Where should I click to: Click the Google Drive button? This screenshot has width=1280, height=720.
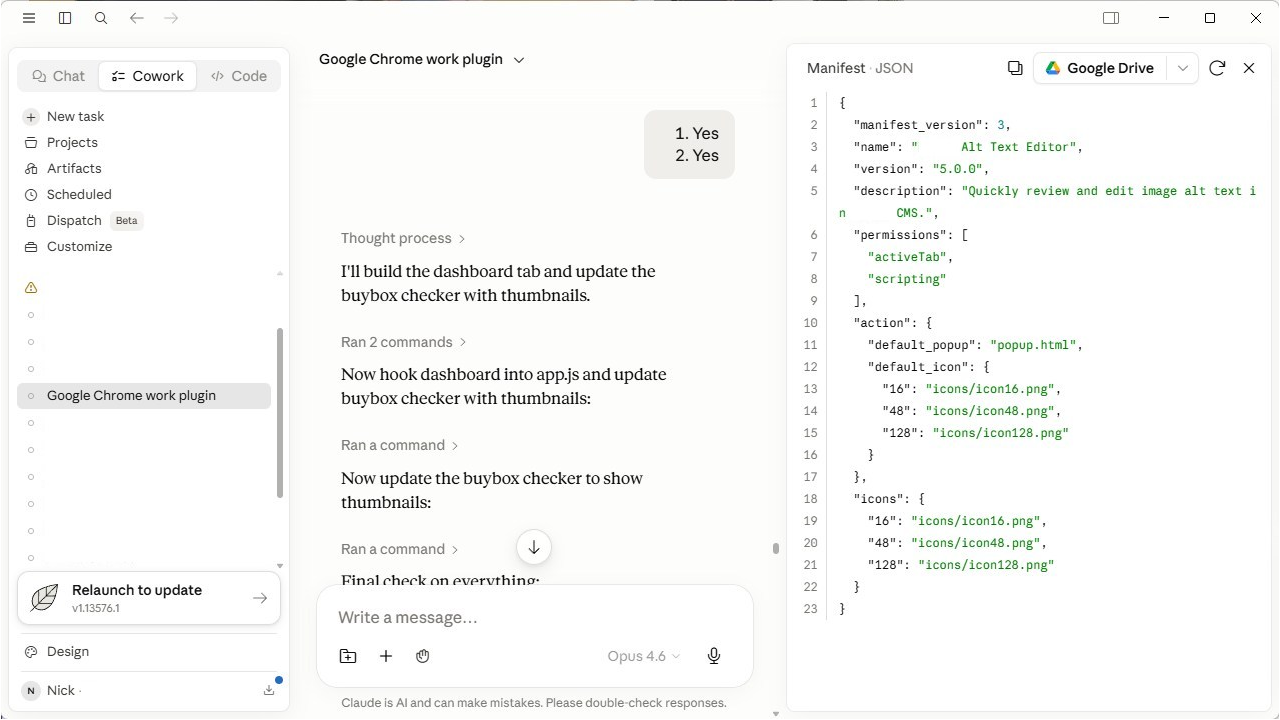[x=1100, y=68]
